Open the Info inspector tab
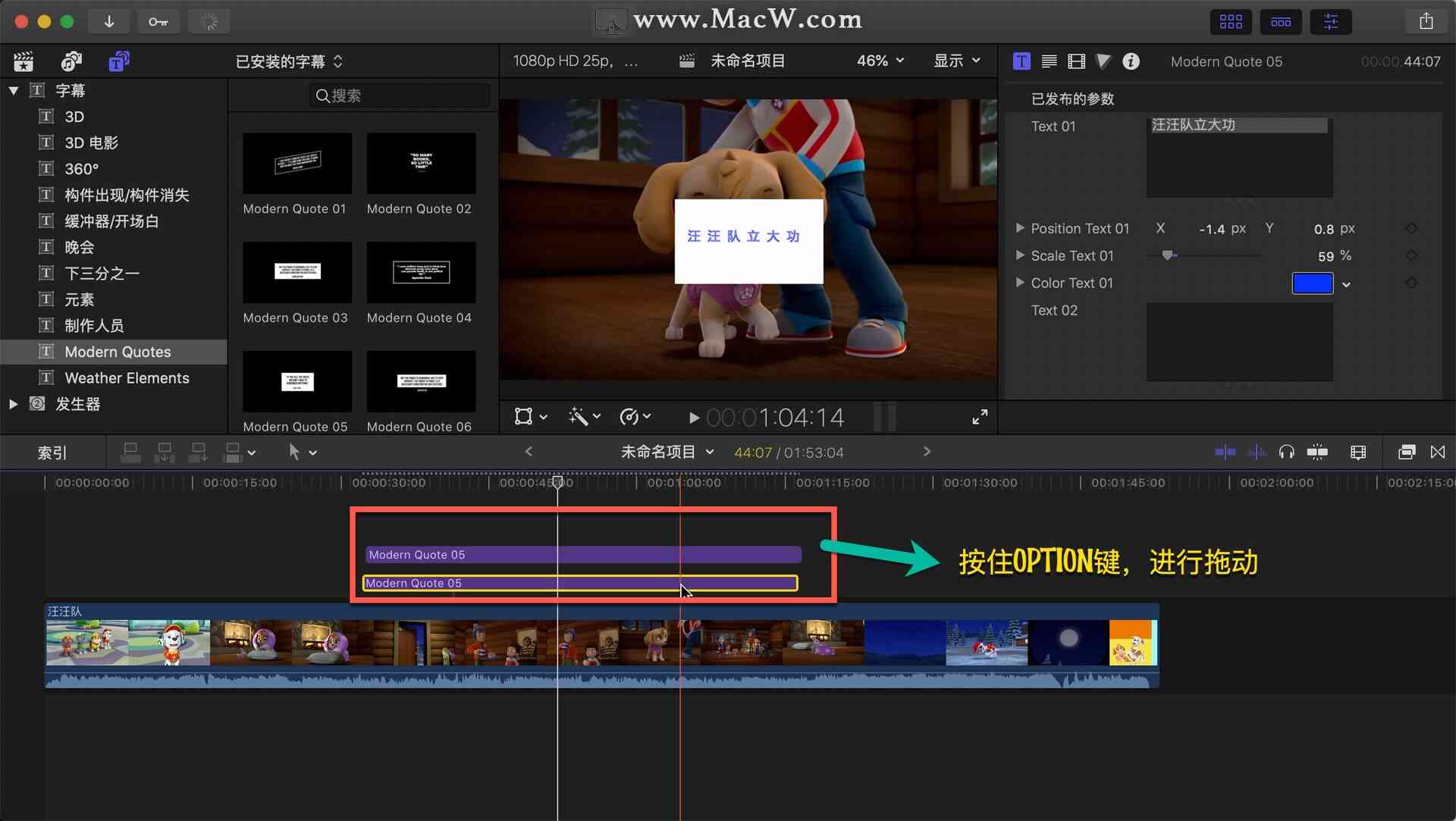The image size is (1456, 821). click(1131, 61)
